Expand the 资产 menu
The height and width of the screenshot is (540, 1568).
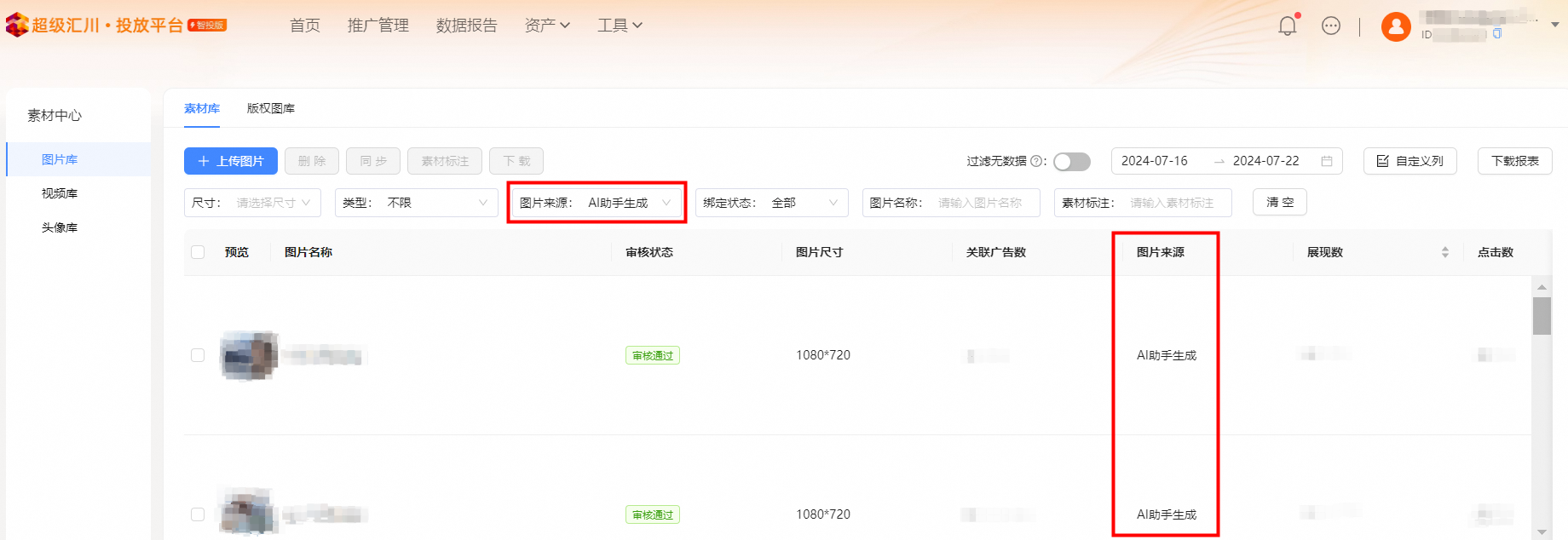(547, 26)
